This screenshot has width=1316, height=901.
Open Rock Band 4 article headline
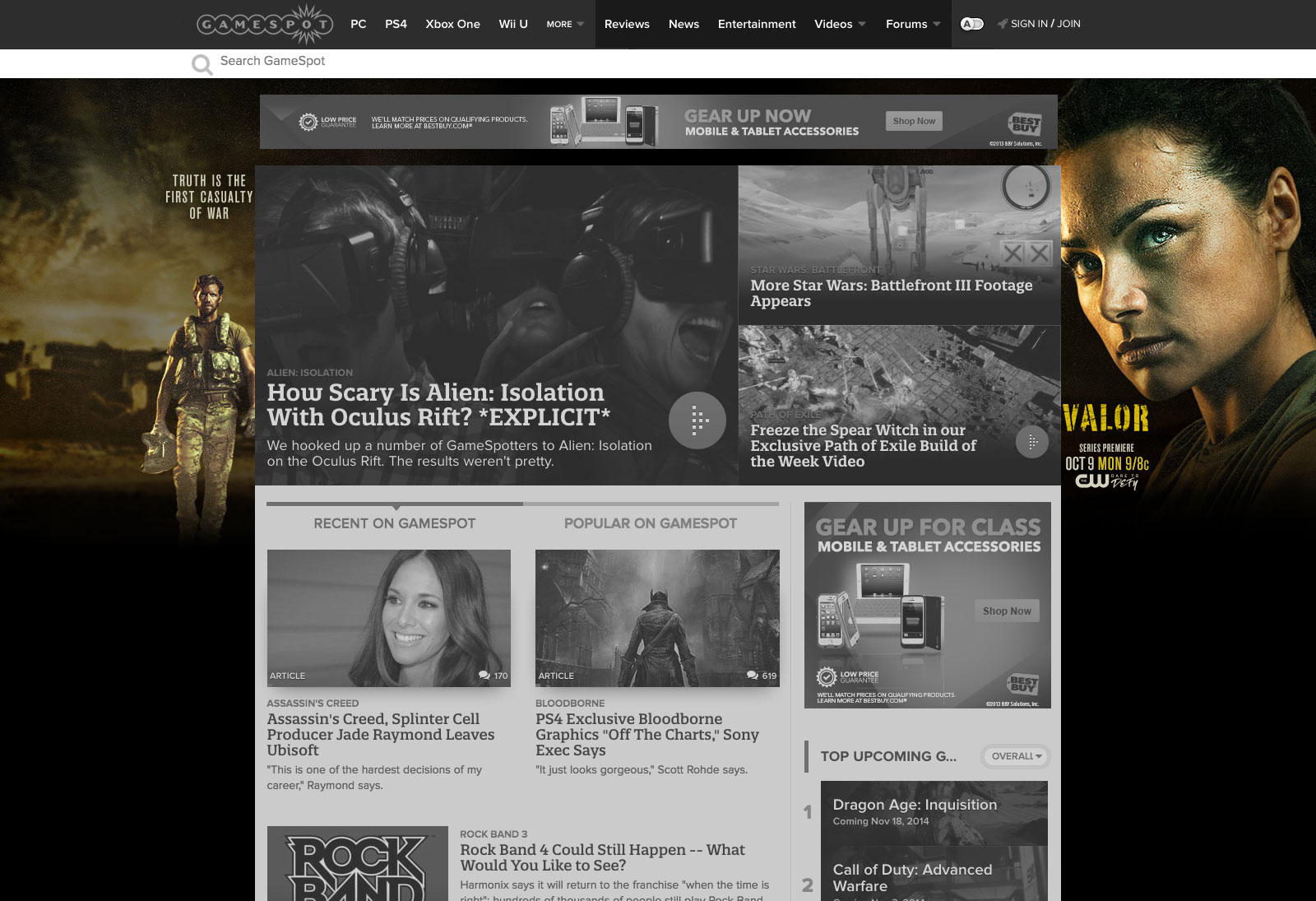pos(602,857)
